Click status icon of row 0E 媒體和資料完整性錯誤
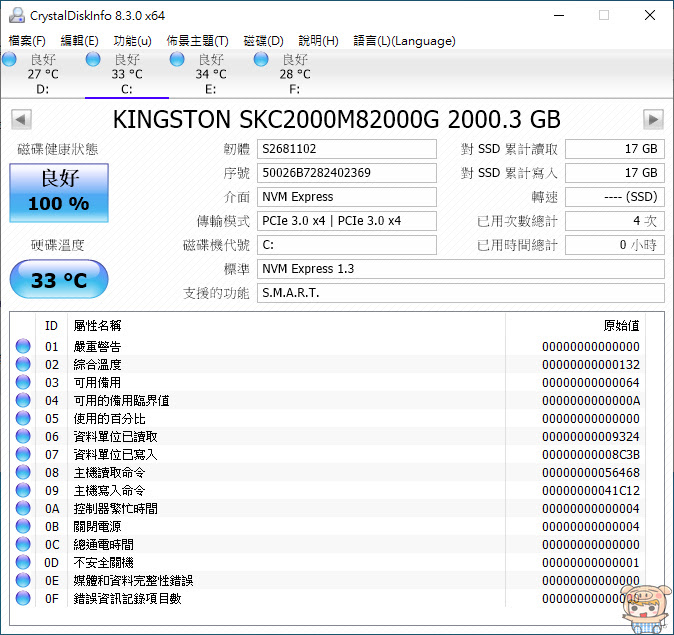The height and width of the screenshot is (635, 674). 23,580
